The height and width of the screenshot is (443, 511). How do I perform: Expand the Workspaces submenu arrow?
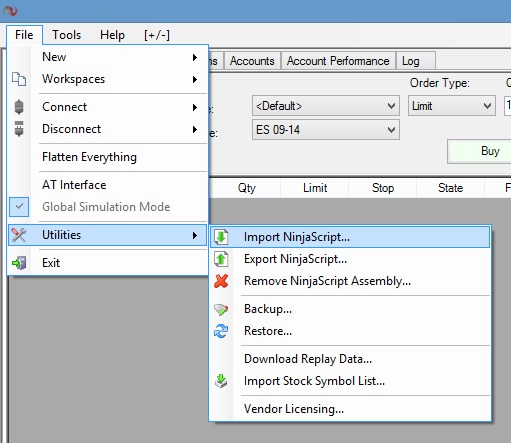point(195,79)
